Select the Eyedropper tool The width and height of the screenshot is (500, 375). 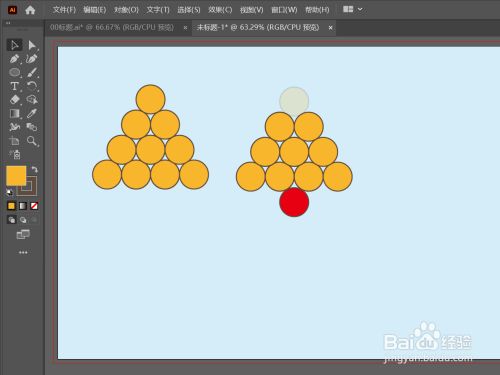click(x=32, y=113)
